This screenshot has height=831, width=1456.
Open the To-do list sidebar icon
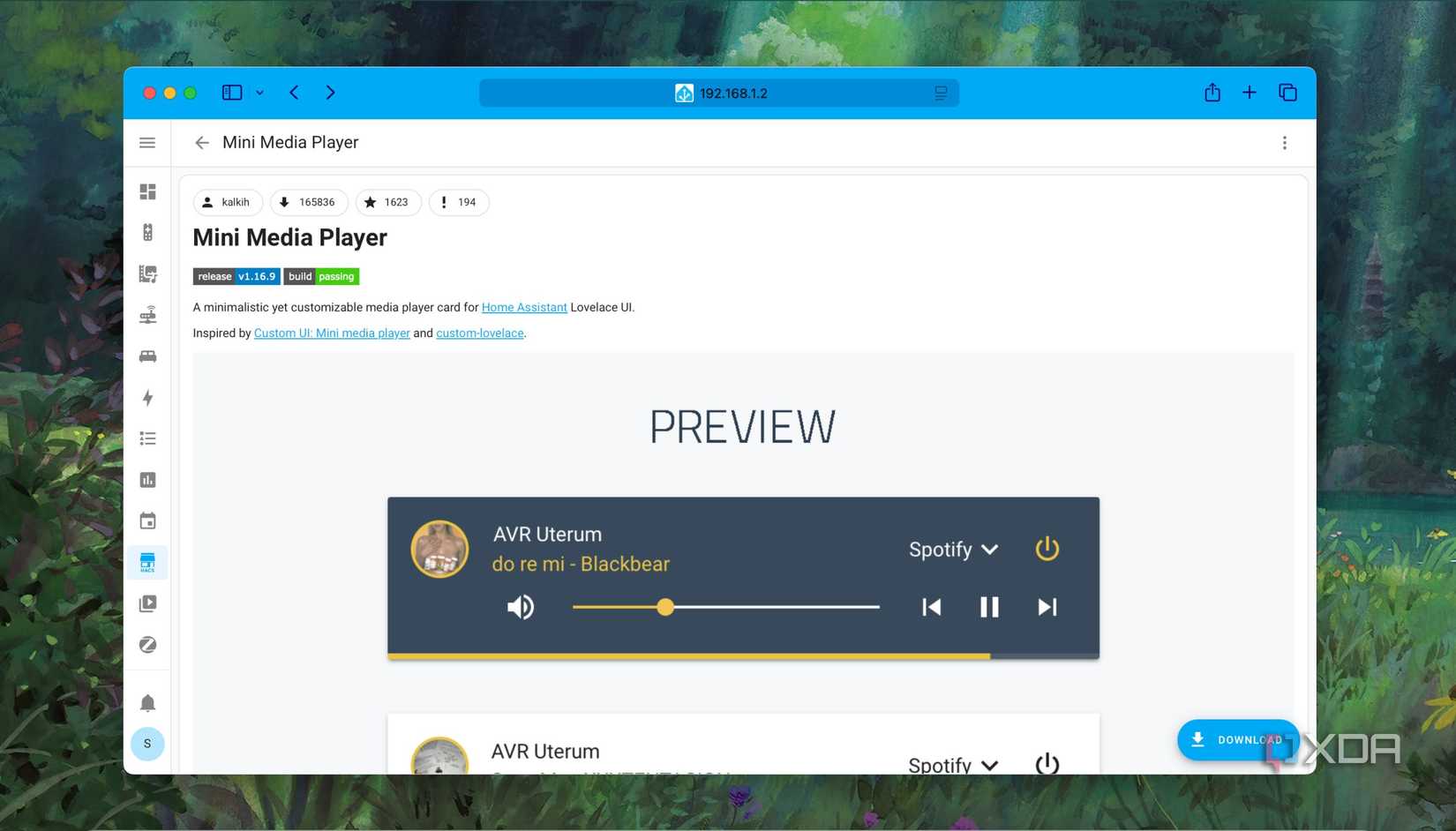147,438
